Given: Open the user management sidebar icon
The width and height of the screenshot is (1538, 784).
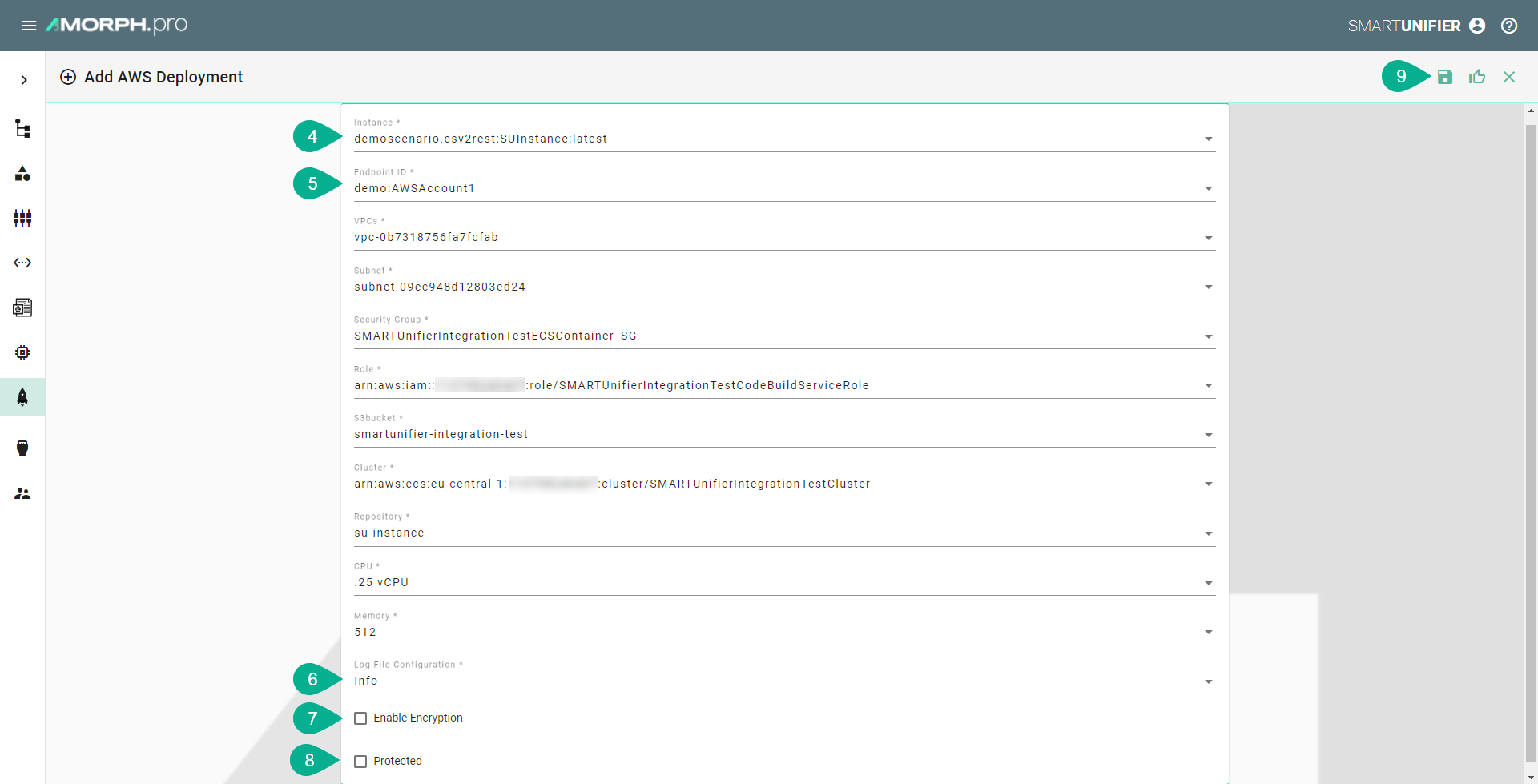Looking at the screenshot, I should coord(22,493).
